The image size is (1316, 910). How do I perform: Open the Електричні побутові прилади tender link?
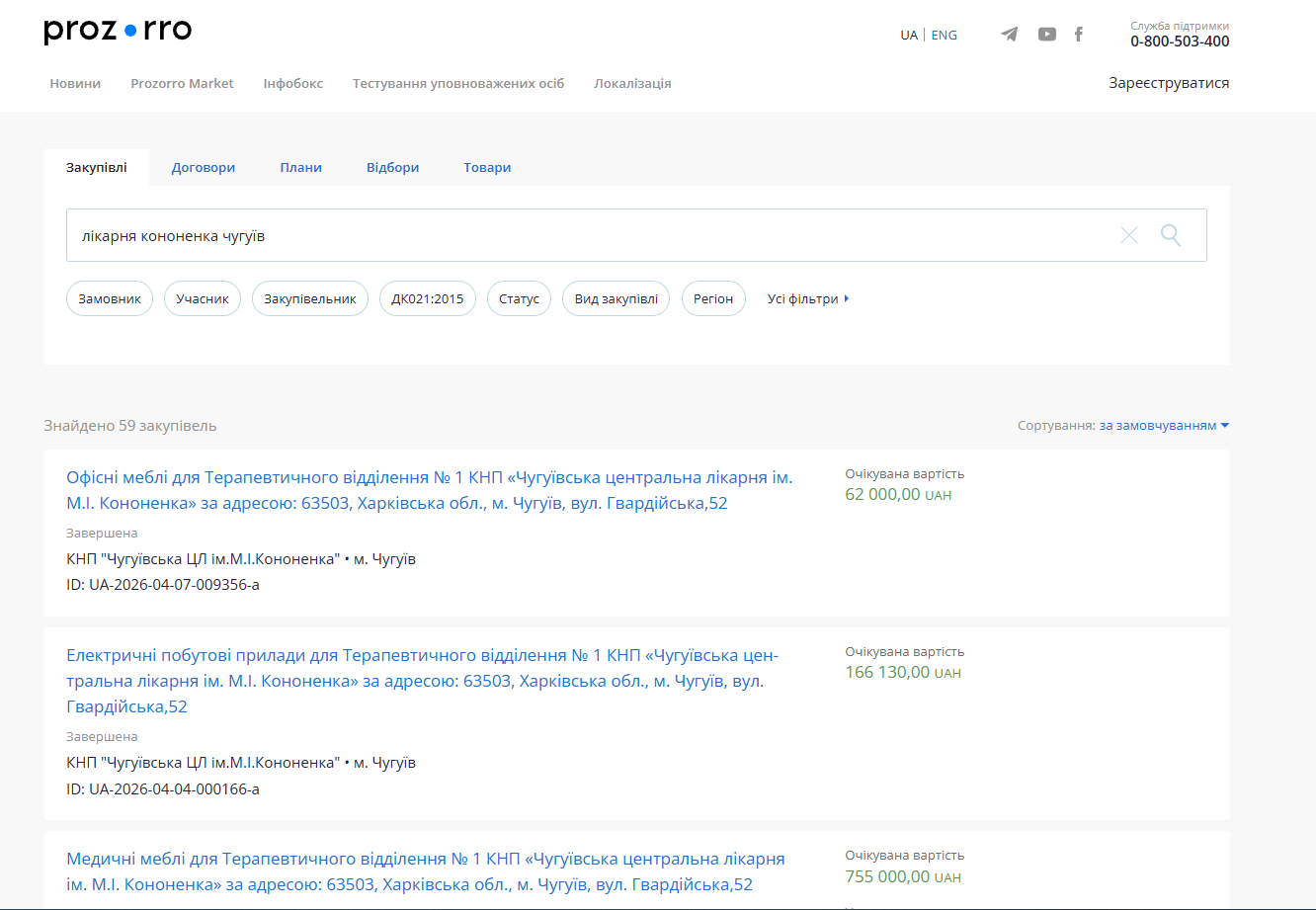[x=423, y=681]
